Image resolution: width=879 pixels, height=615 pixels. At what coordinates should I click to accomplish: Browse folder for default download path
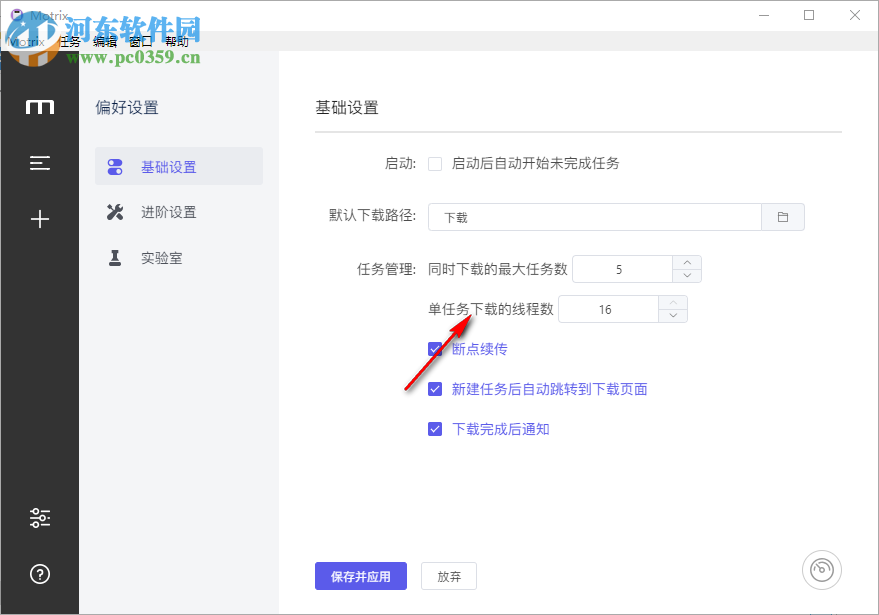coord(783,217)
